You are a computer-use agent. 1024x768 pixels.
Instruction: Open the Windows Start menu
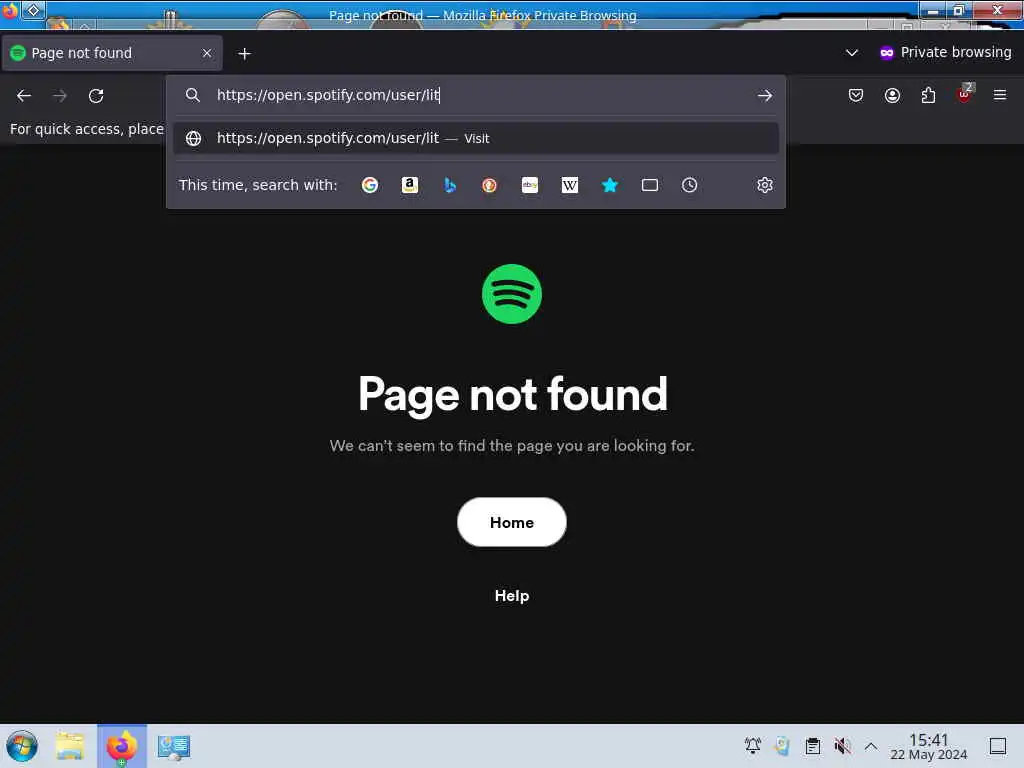[x=22, y=746]
